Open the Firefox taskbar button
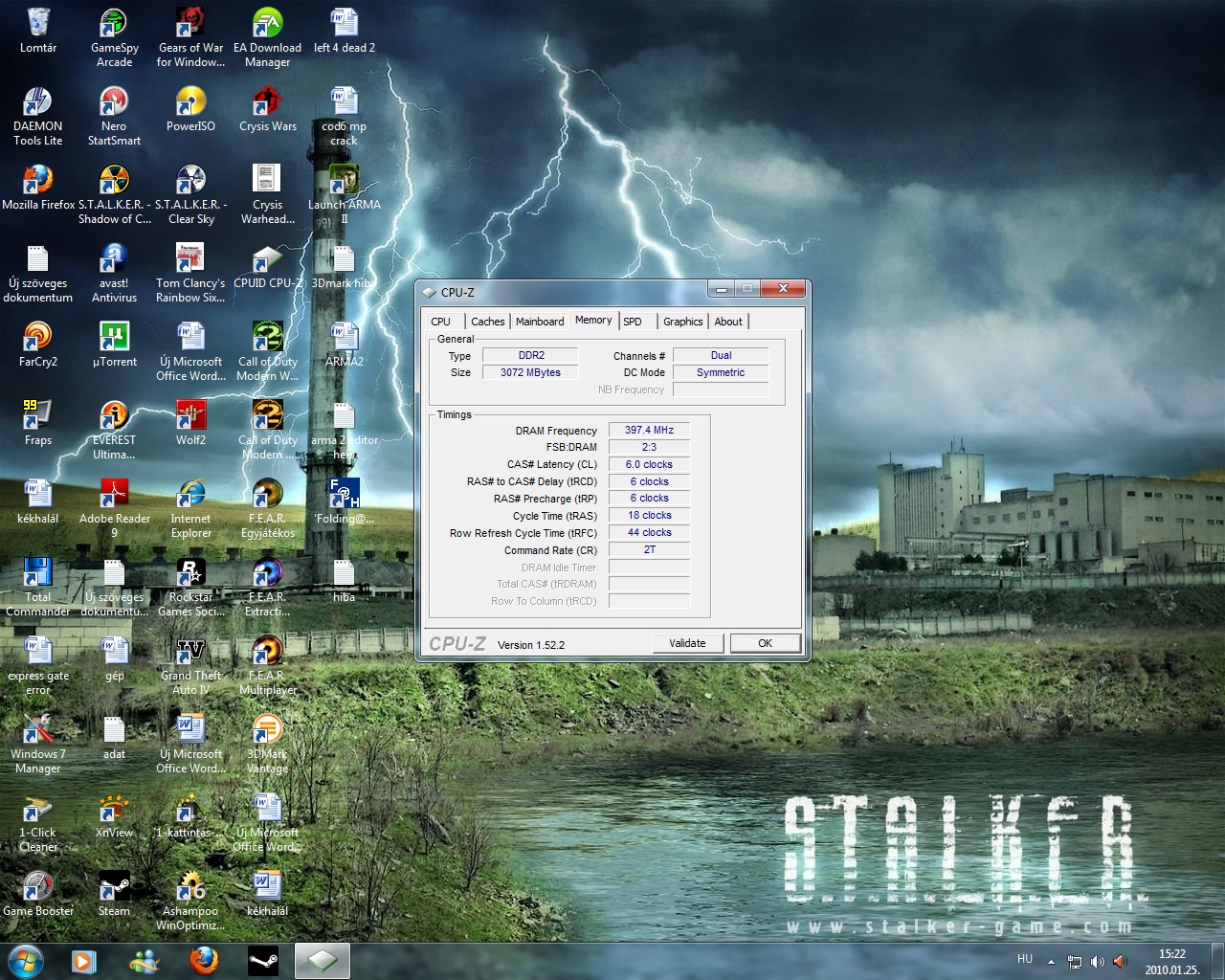Screen dimensions: 1225x980 point(203,960)
